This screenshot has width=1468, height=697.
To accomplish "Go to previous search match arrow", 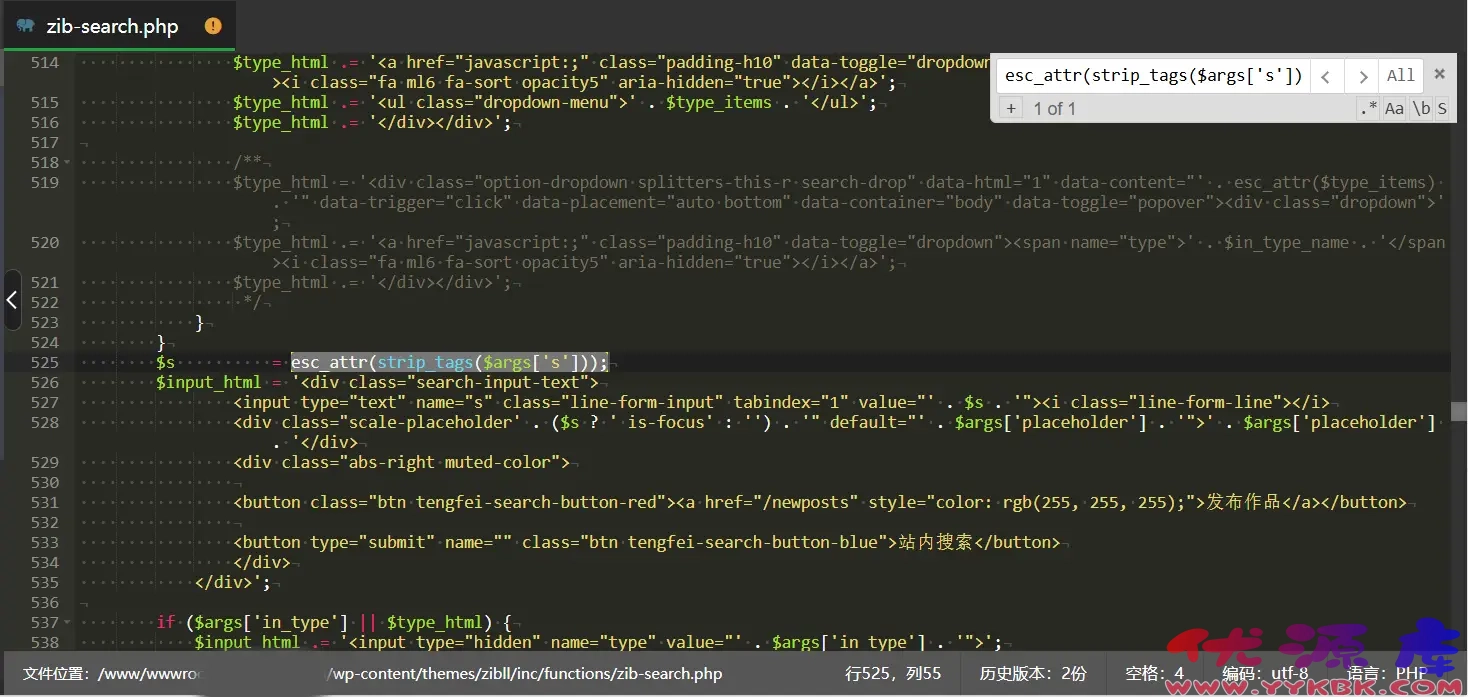I will click(1326, 75).
